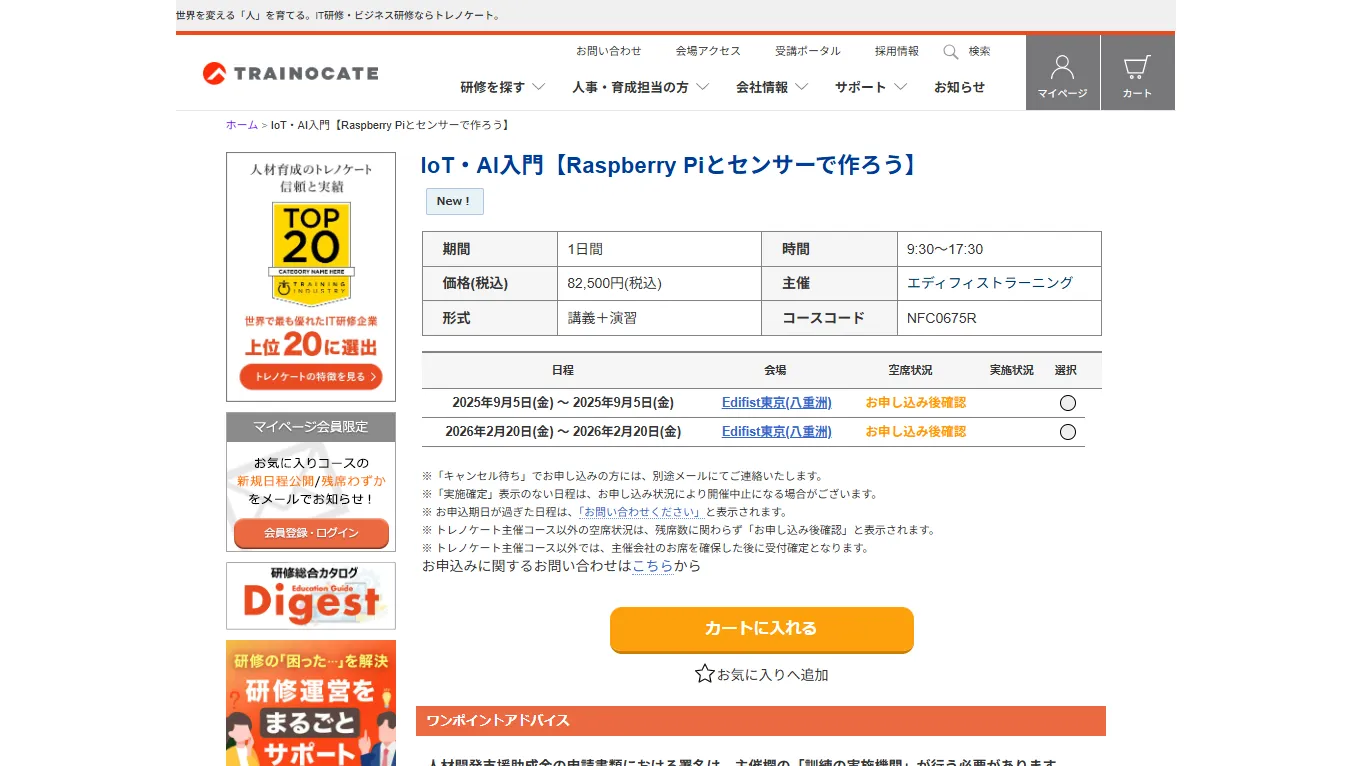Expand the 人事・育成担当の方 menu
1351x766 pixels.
tap(640, 87)
